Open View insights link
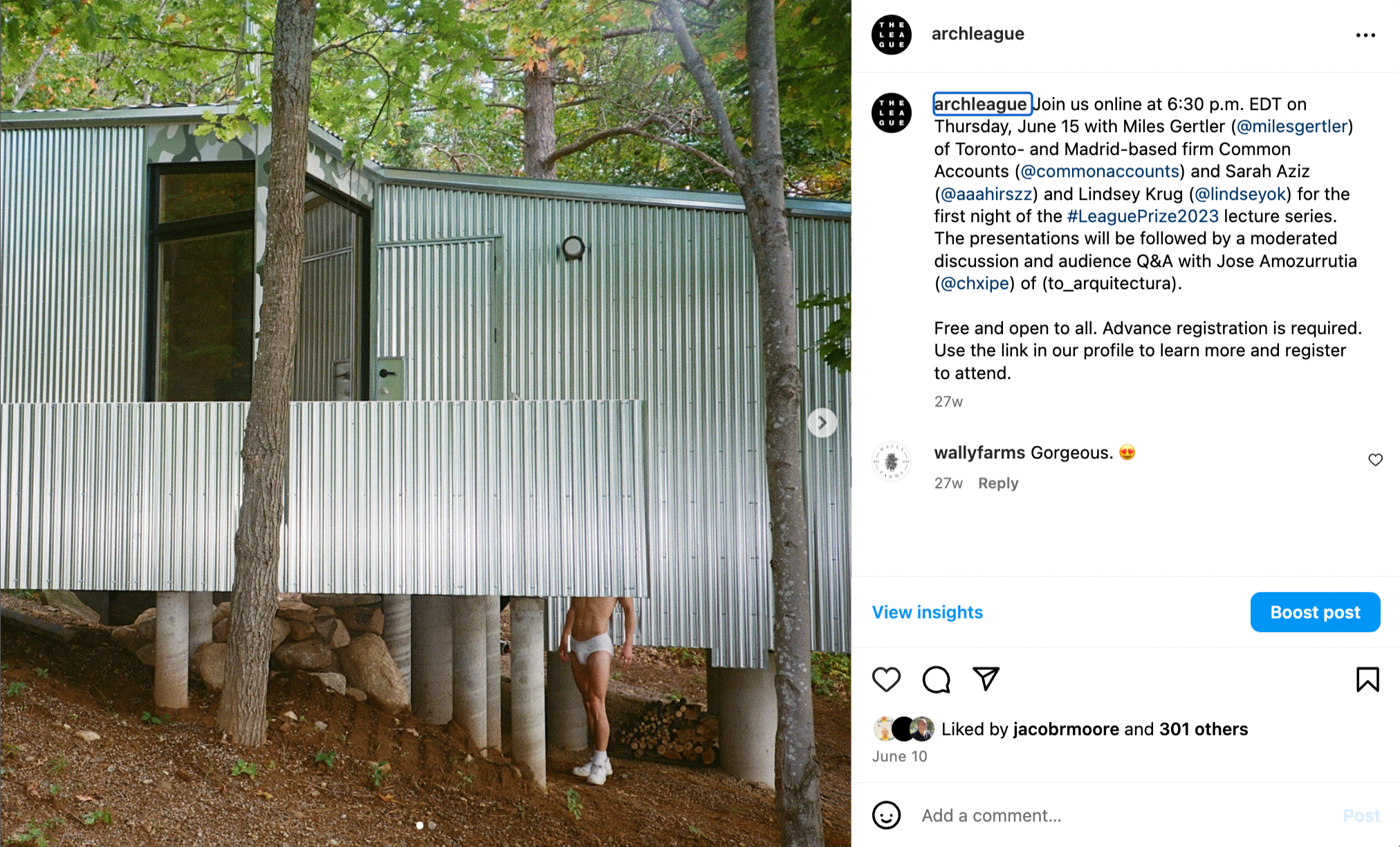The height and width of the screenshot is (847, 1400). pyautogui.click(x=927, y=612)
